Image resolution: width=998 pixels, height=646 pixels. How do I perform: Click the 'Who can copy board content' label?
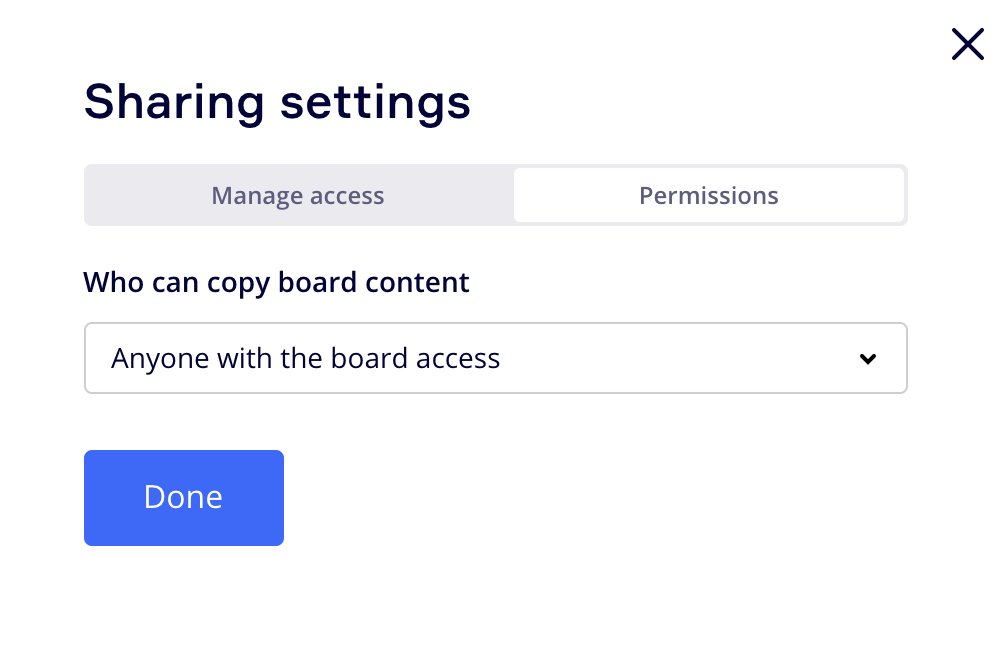tap(276, 283)
